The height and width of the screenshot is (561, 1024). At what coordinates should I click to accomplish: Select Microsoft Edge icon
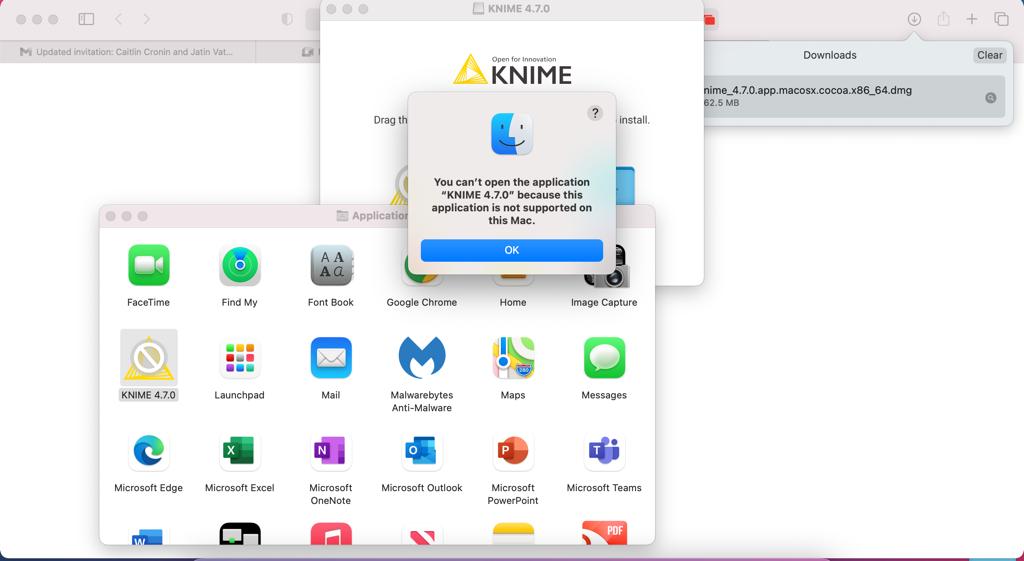pos(148,451)
